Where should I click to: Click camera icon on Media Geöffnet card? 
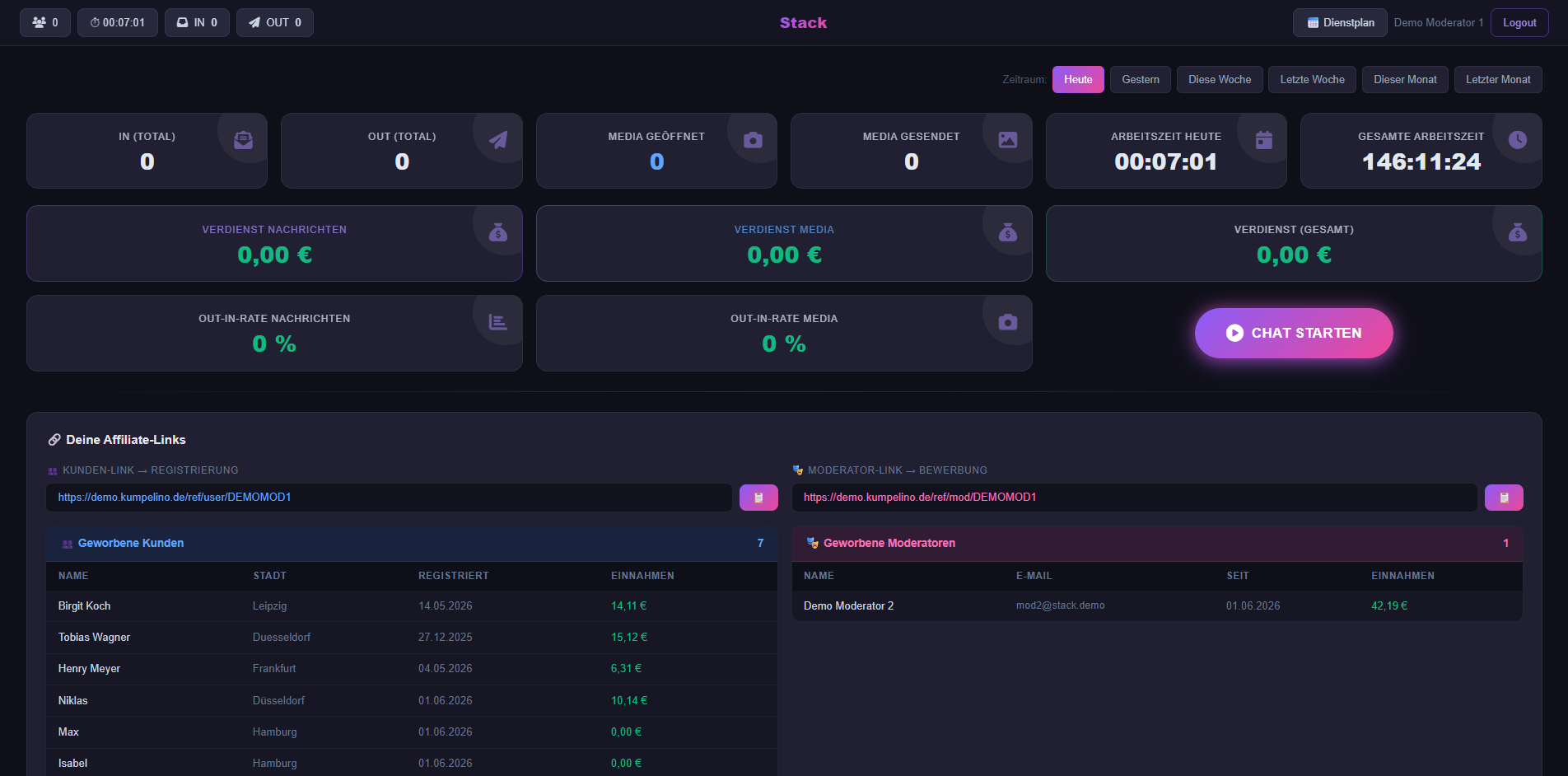pyautogui.click(x=753, y=140)
